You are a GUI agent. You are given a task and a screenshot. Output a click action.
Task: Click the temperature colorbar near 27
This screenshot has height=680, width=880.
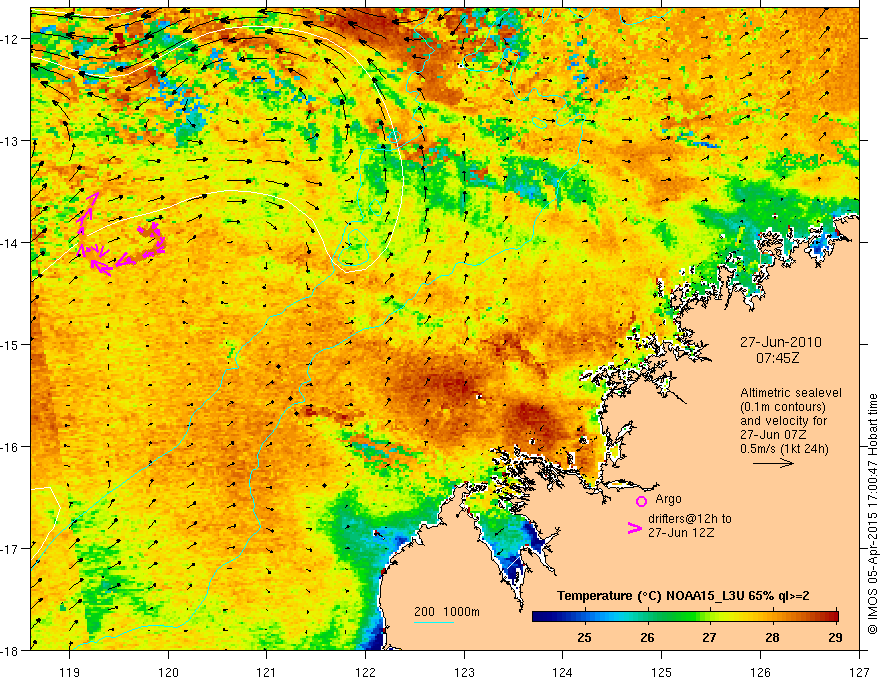click(709, 617)
